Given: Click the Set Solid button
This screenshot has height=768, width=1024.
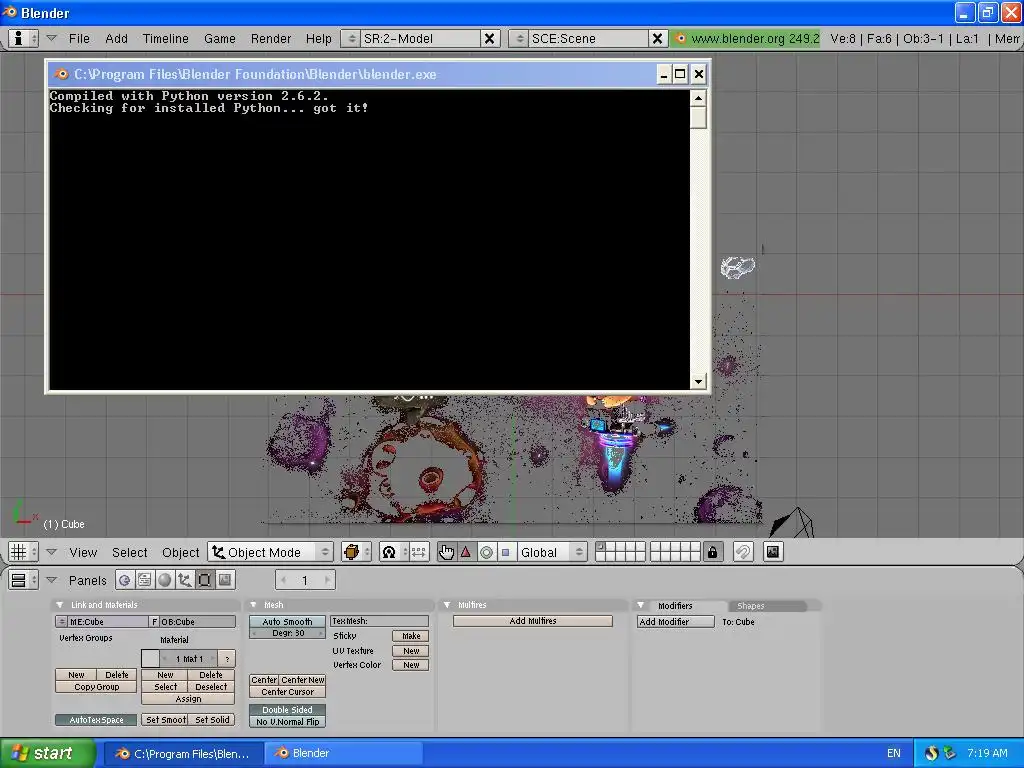Looking at the screenshot, I should coord(212,720).
